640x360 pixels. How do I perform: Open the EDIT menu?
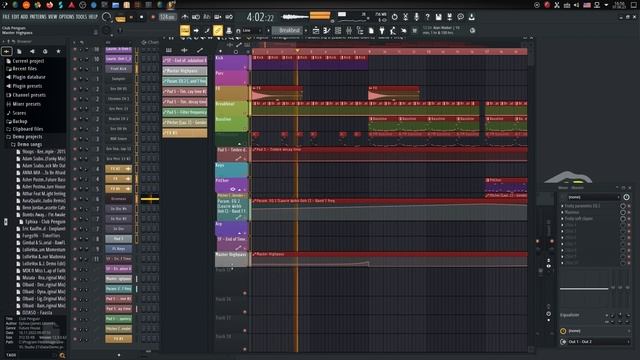tap(15, 17)
